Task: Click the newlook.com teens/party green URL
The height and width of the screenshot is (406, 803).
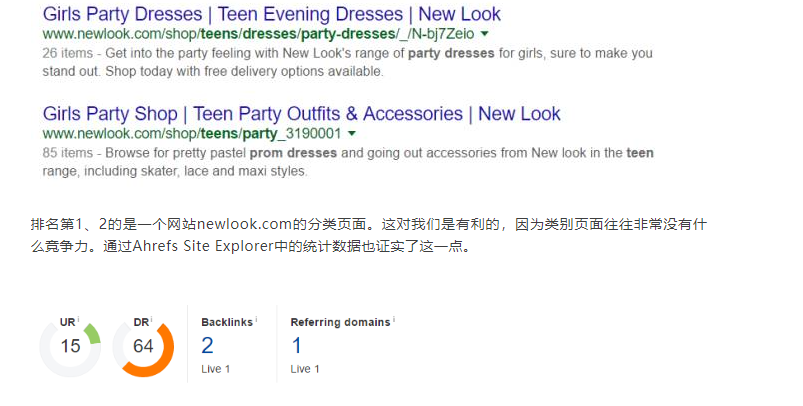Action: [192, 134]
